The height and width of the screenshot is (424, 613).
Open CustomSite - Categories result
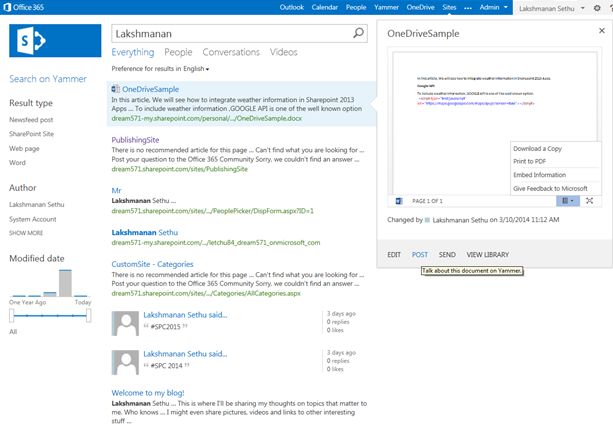pyautogui.click(x=152, y=264)
